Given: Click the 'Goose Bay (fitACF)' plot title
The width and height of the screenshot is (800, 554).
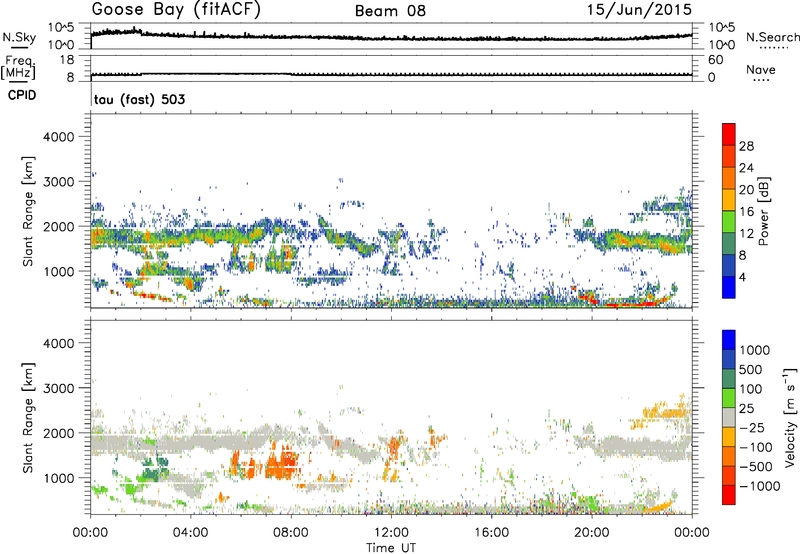Looking at the screenshot, I should (x=176, y=10).
